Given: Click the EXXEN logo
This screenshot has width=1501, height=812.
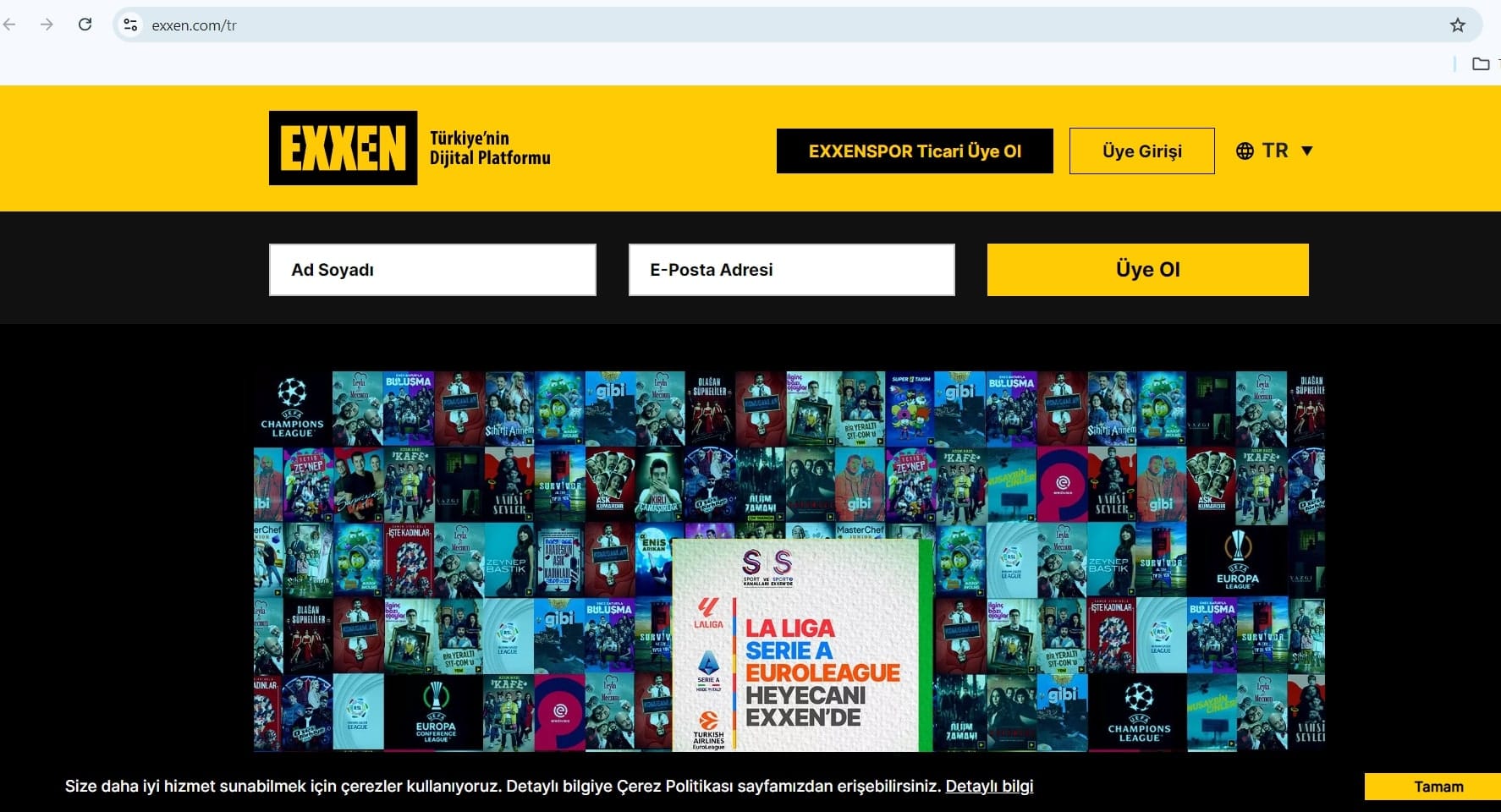Looking at the screenshot, I should click(343, 148).
